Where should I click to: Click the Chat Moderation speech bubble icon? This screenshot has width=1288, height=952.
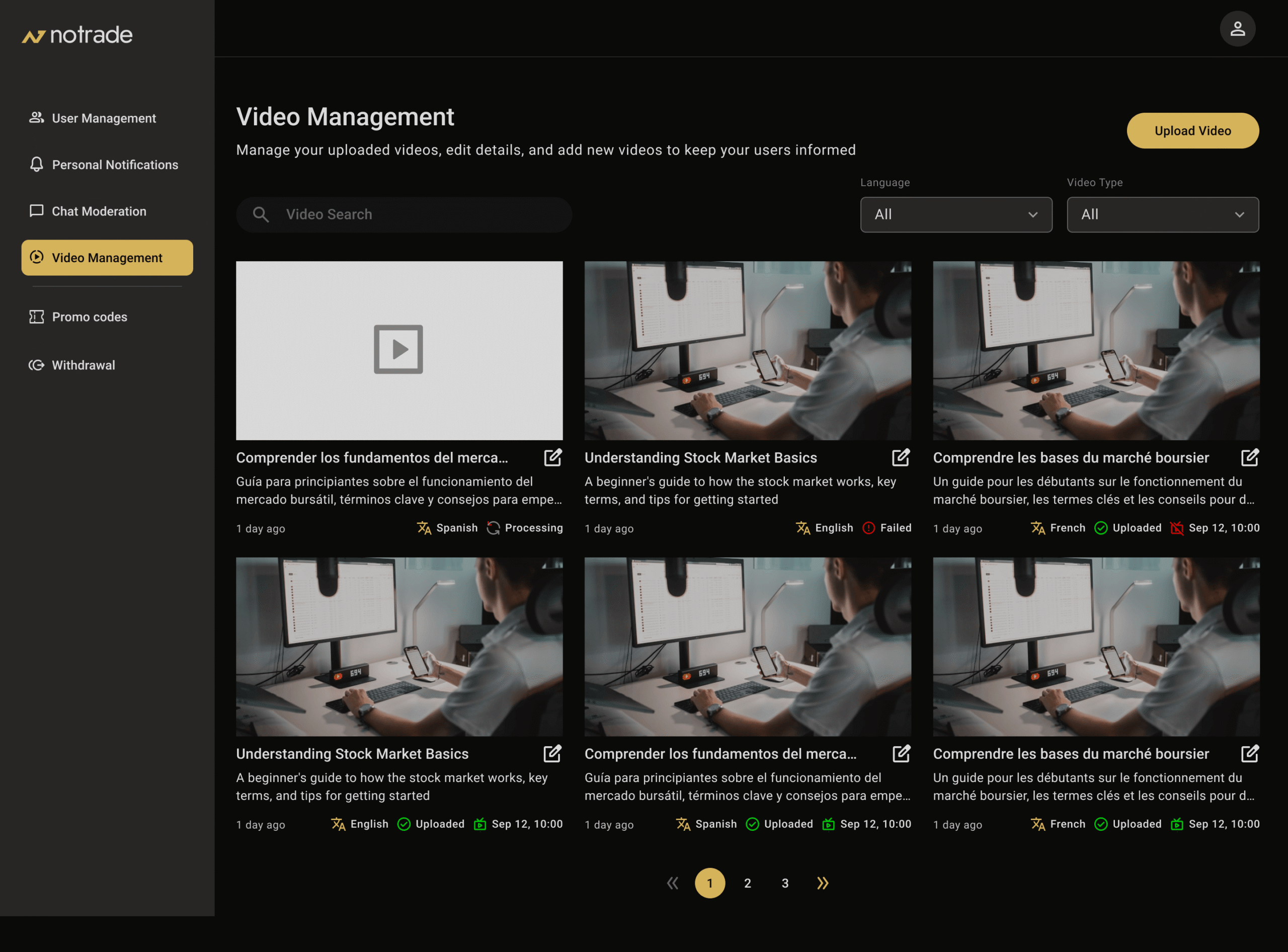pos(36,211)
